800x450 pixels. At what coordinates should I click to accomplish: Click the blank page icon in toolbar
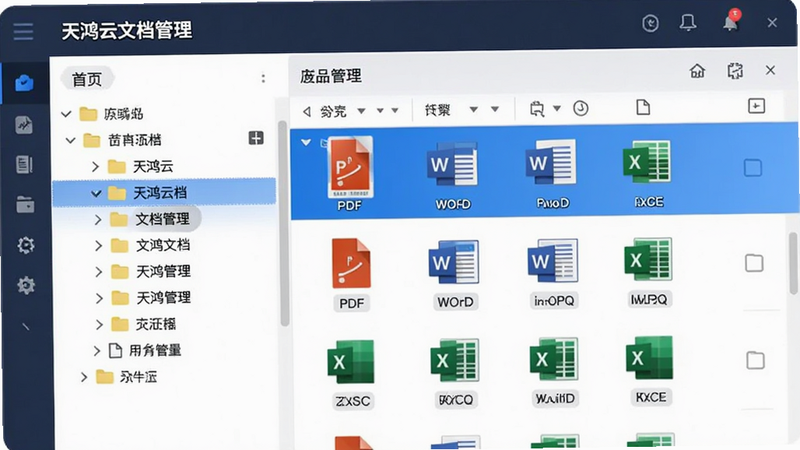643,108
